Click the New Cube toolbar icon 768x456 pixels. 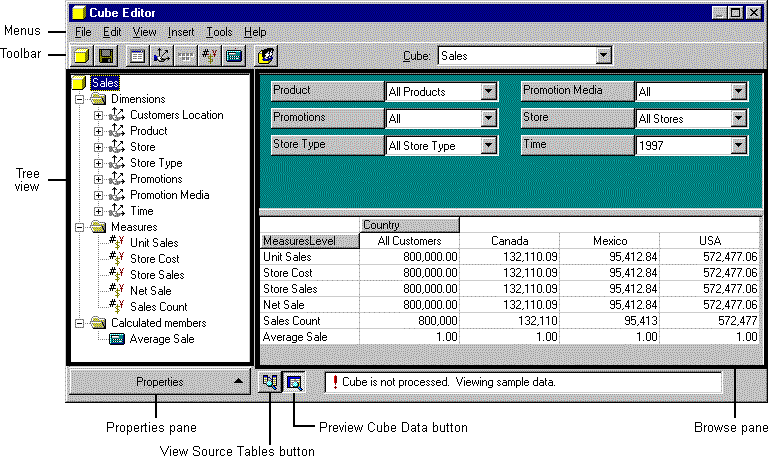(x=81, y=57)
